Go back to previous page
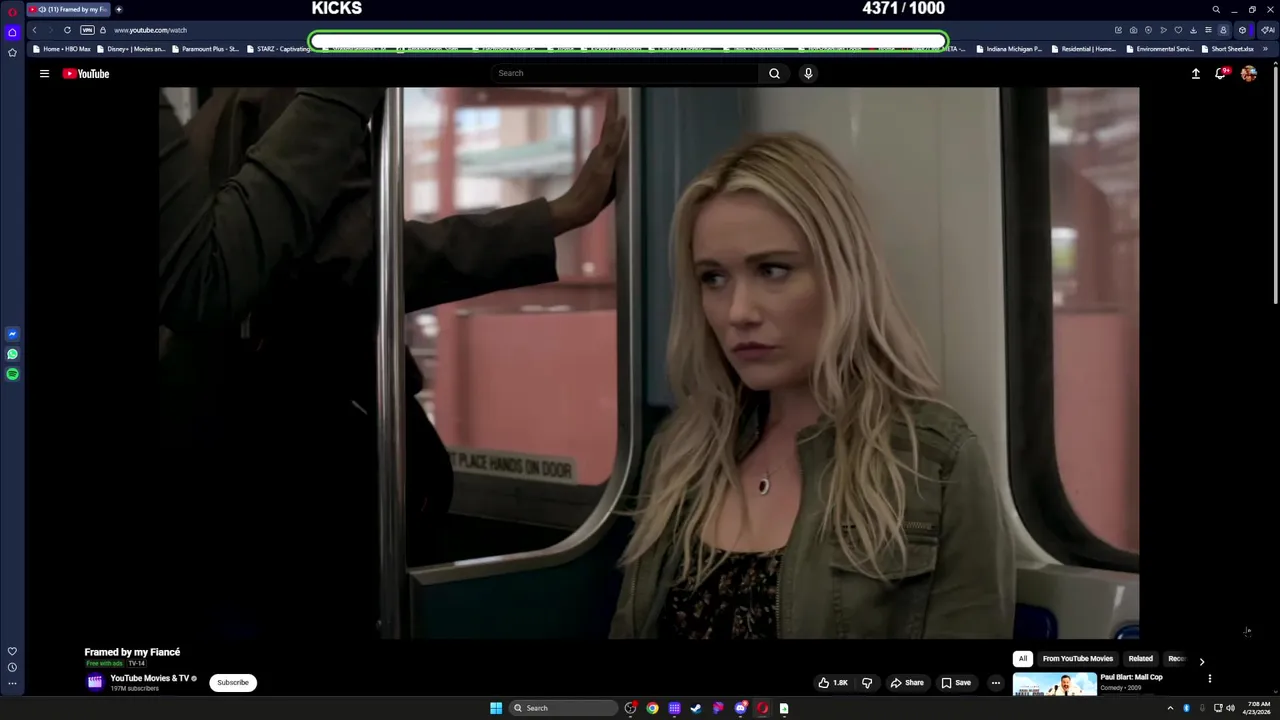The image size is (1280, 720). (34, 30)
